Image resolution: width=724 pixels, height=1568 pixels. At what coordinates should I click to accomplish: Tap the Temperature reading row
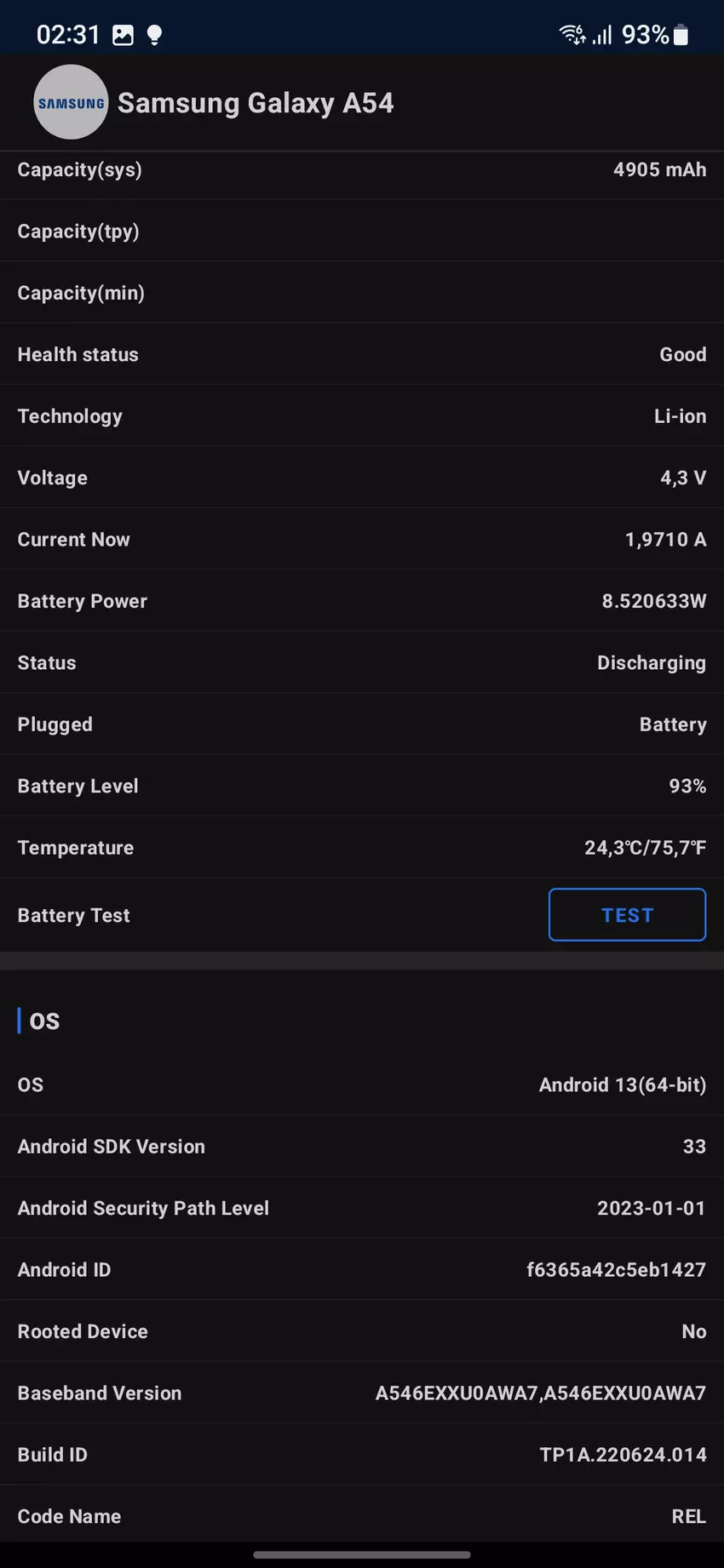362,848
